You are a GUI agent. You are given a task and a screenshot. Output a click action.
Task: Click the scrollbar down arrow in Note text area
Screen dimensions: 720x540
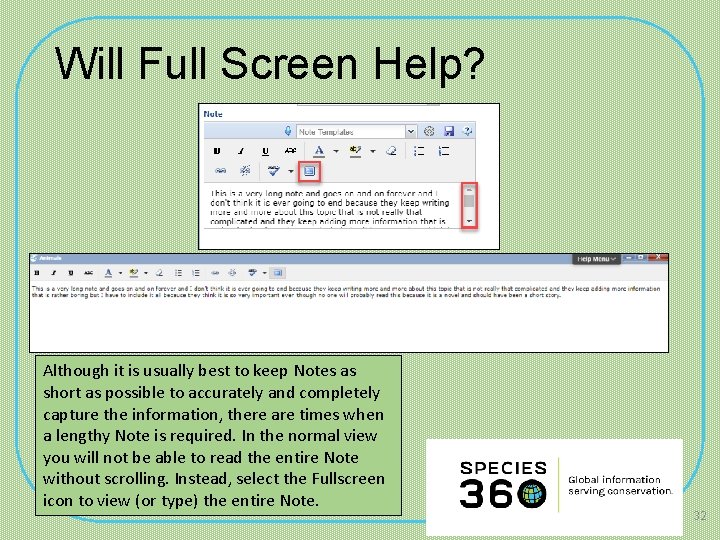469,221
